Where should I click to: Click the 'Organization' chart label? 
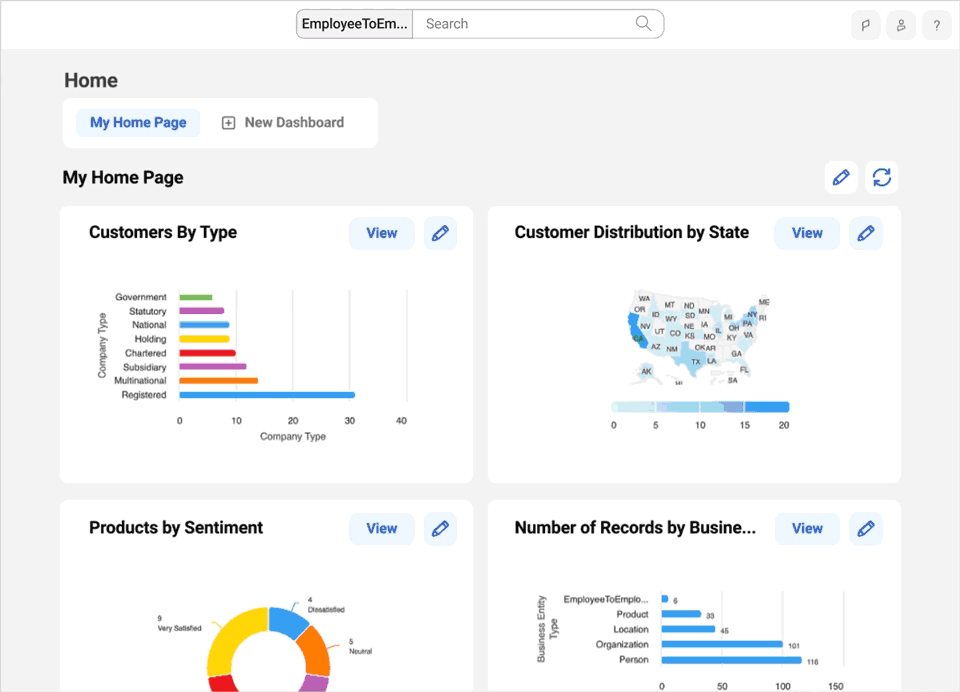pyautogui.click(x=622, y=644)
